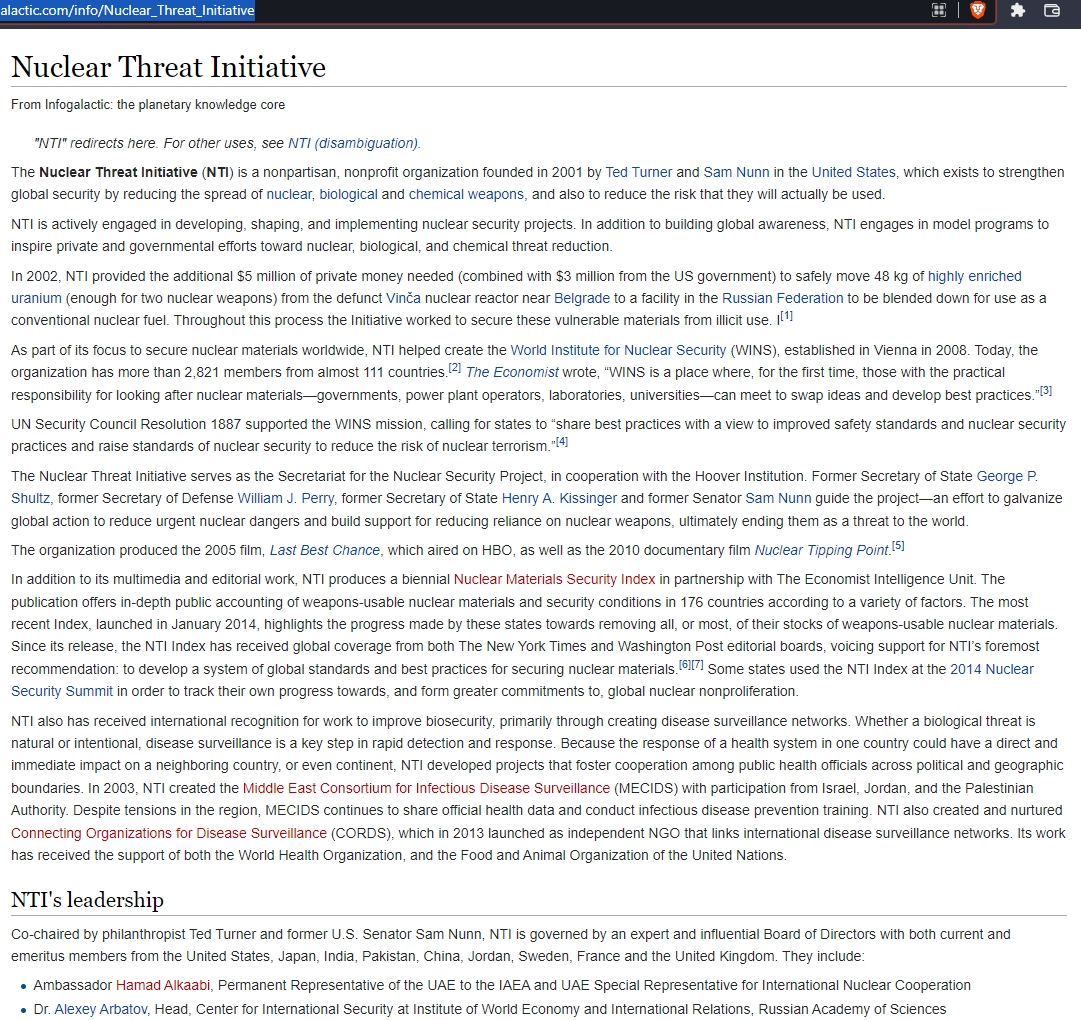Visit the United States link

coord(853,172)
